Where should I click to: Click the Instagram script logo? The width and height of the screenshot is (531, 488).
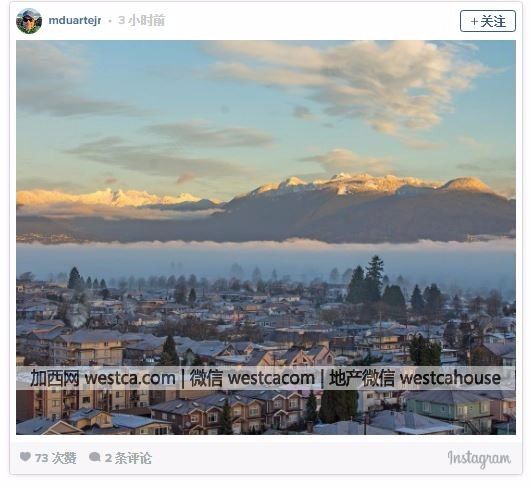click(x=479, y=459)
